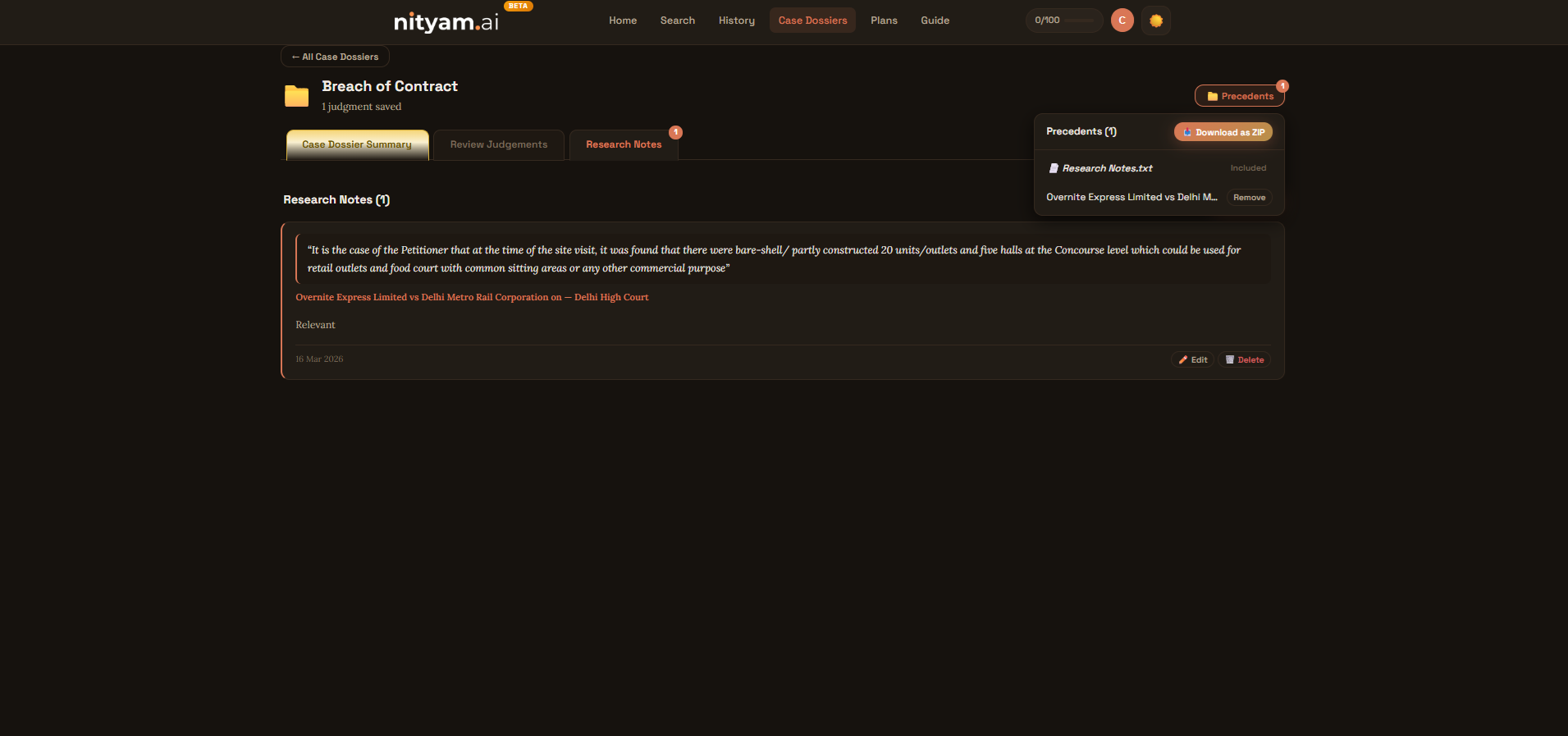Delete the research note
1568x736 pixels.
tap(1244, 359)
